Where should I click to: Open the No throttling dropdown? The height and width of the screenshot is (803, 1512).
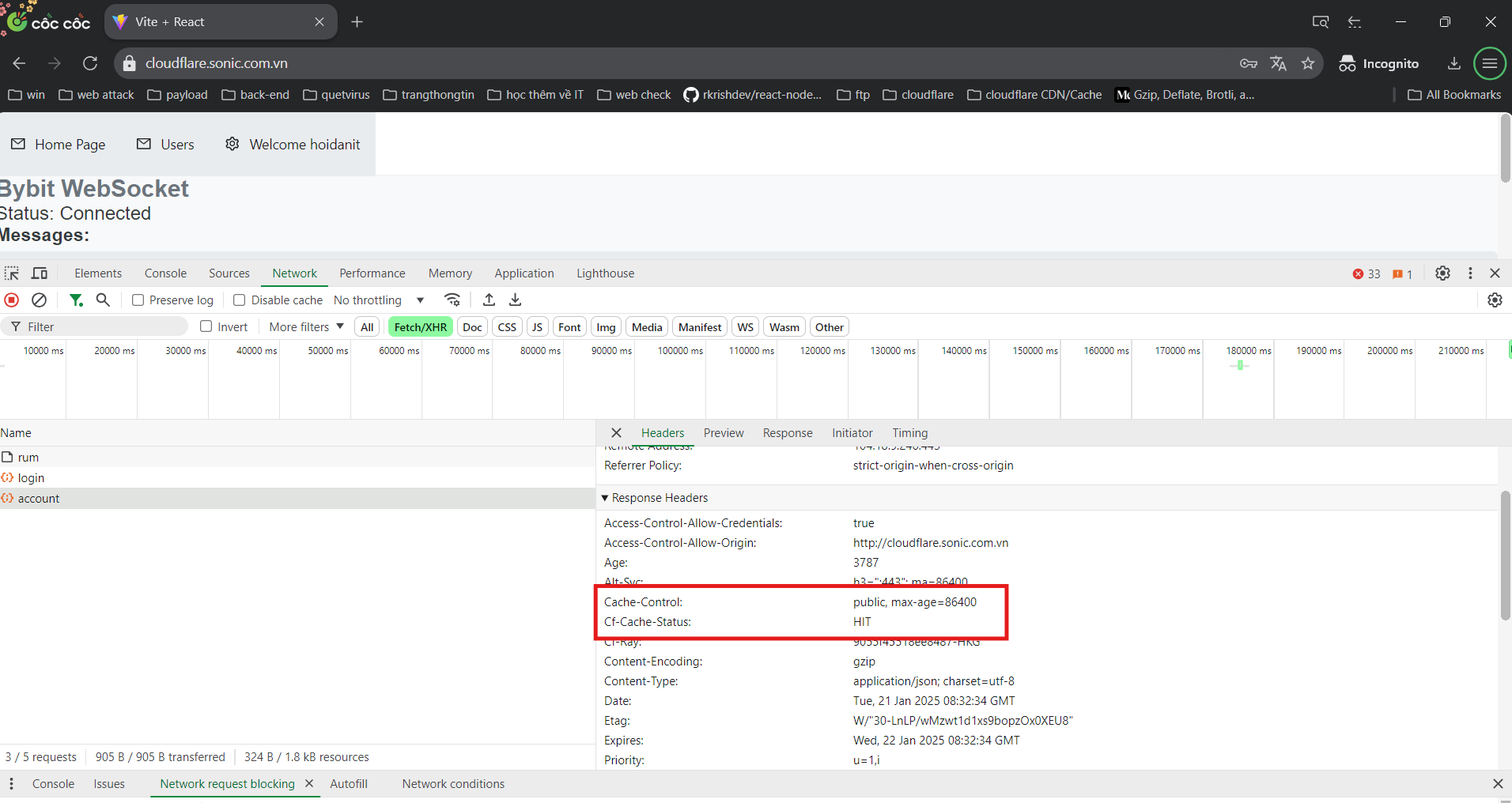[x=379, y=300]
